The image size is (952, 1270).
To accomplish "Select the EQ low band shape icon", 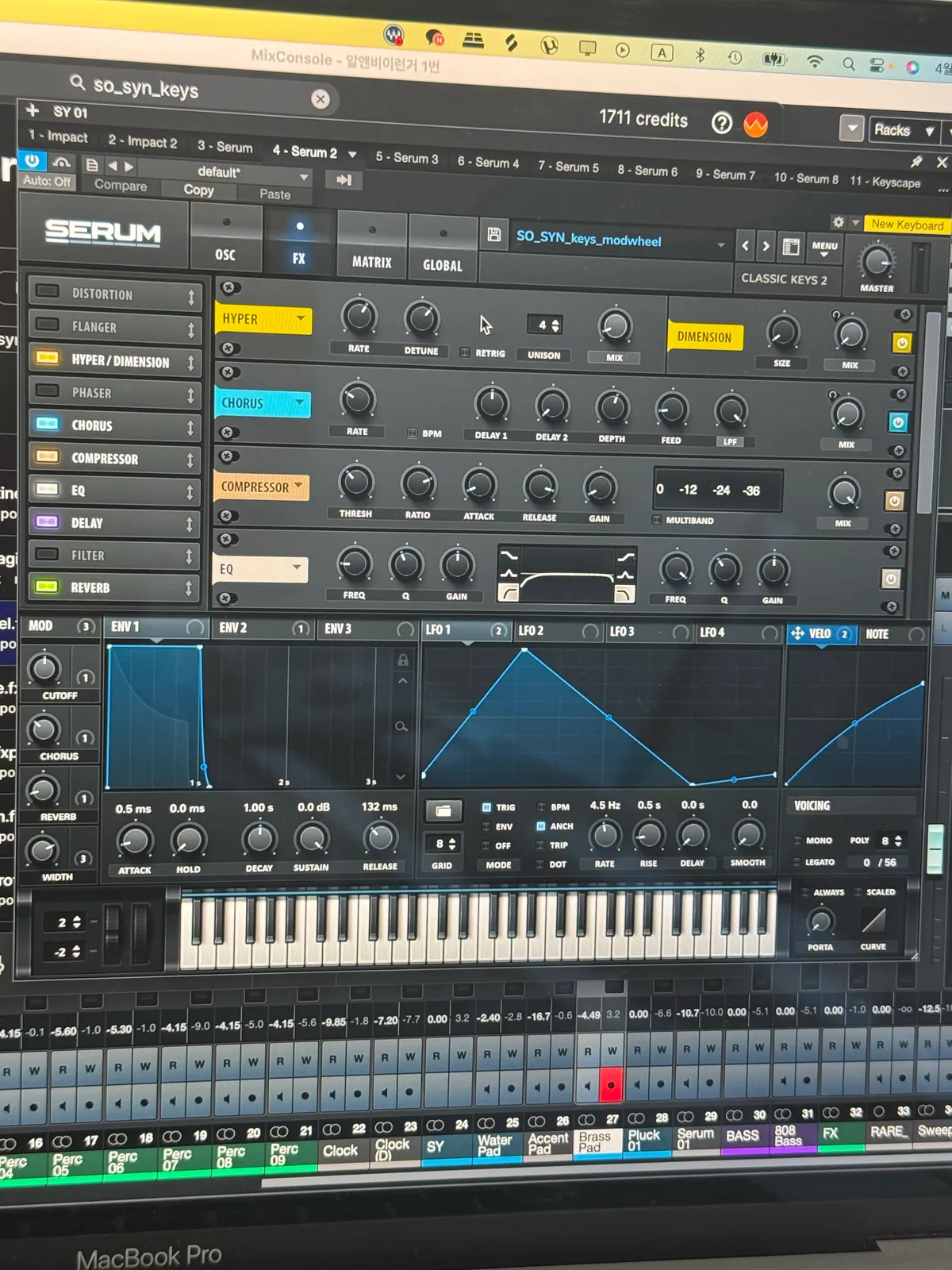I will (x=508, y=592).
